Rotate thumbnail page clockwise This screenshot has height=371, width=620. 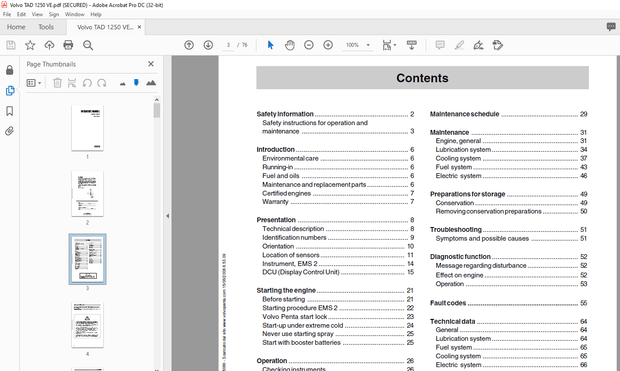pyautogui.click(x=102, y=83)
